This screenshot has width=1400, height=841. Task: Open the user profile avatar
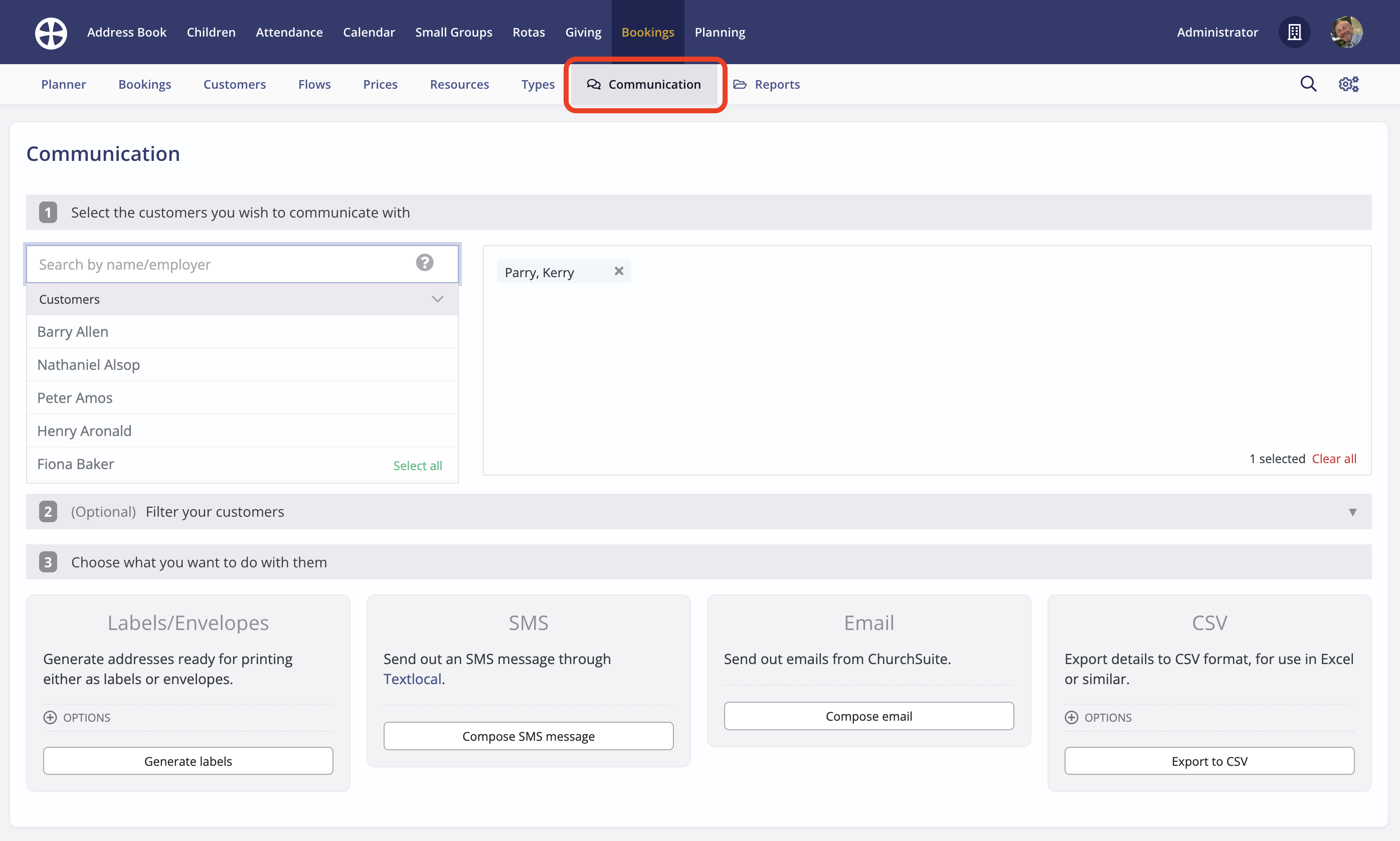[1346, 32]
